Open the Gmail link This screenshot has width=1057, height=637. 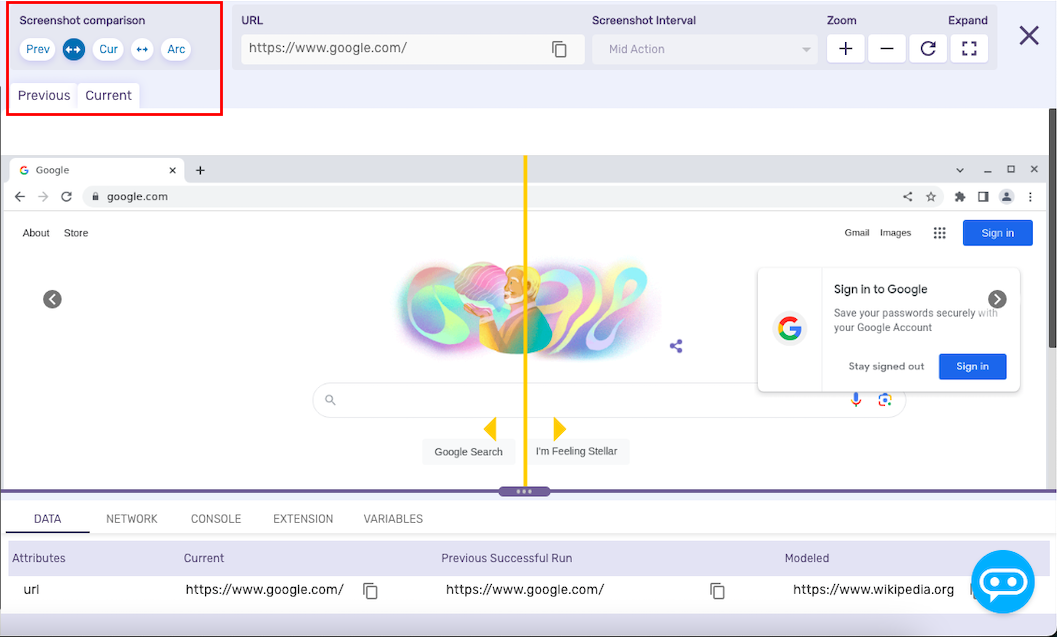click(x=857, y=233)
